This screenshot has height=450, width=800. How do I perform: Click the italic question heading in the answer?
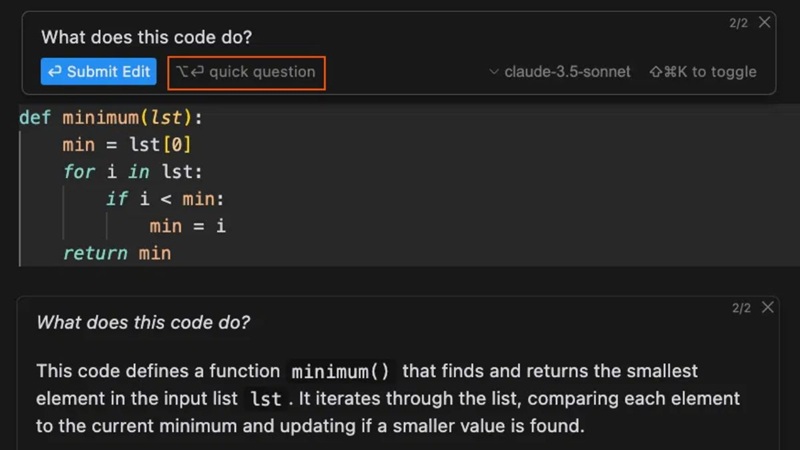[x=143, y=323]
